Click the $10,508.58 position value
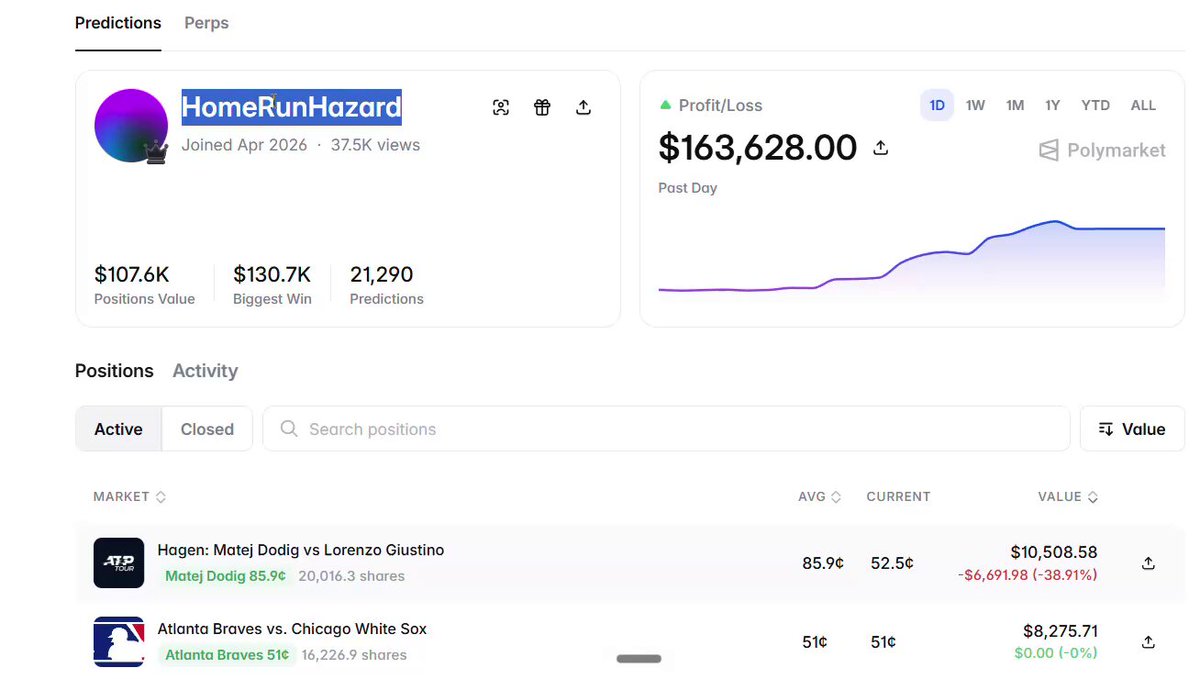The height and width of the screenshot is (679, 1200). click(1054, 552)
